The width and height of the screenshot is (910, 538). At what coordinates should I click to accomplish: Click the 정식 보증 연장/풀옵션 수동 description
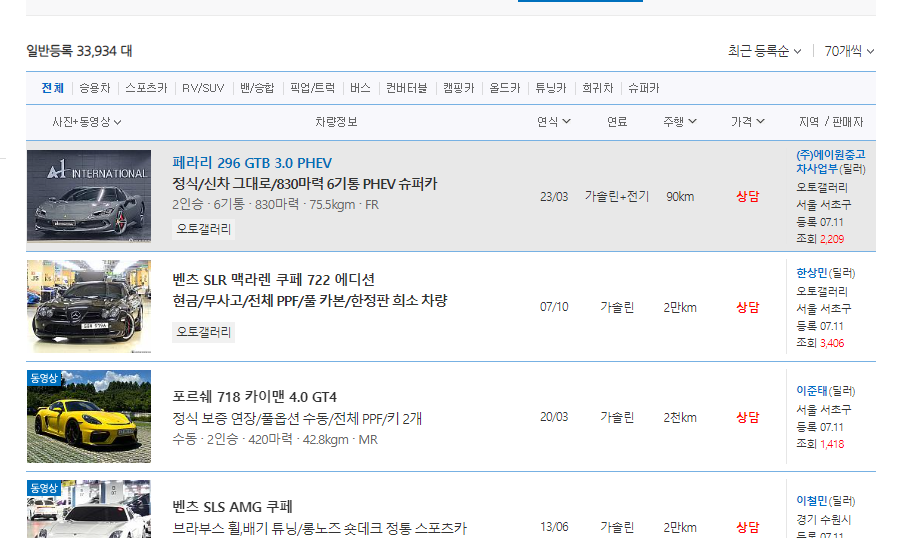coord(297,418)
